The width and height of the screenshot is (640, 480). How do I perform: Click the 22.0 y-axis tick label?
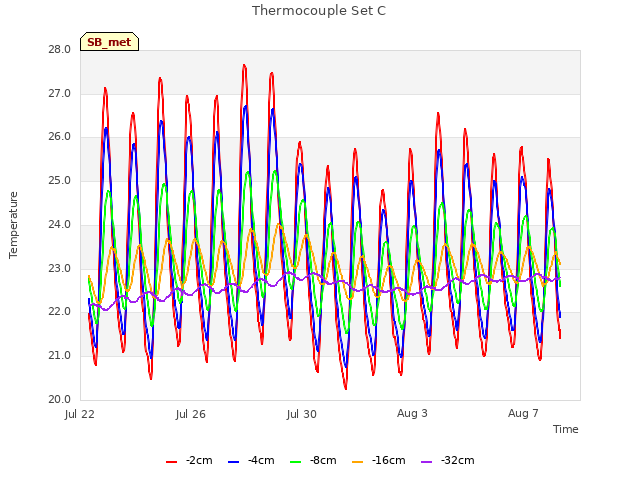pos(60,312)
